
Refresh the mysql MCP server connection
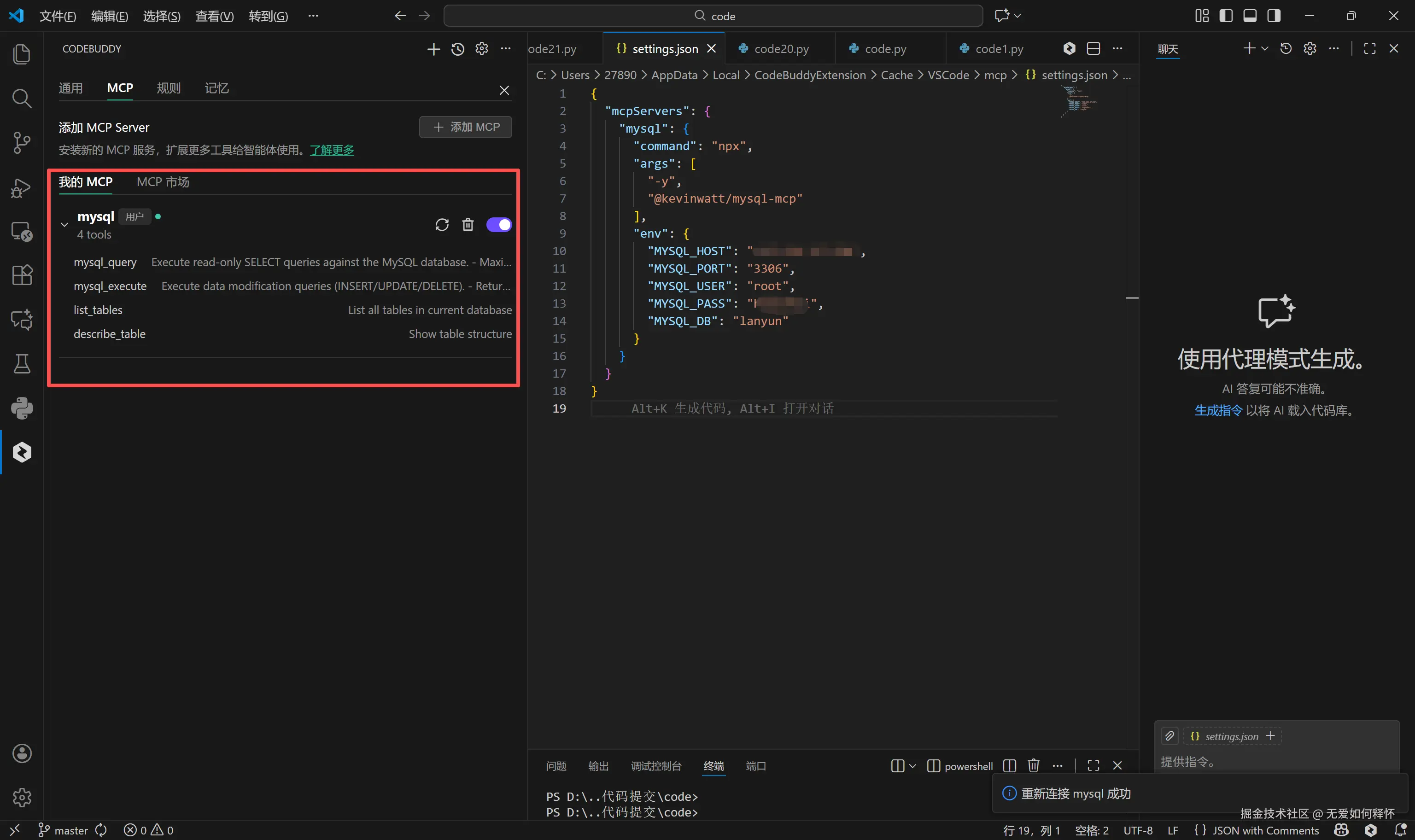pos(442,225)
